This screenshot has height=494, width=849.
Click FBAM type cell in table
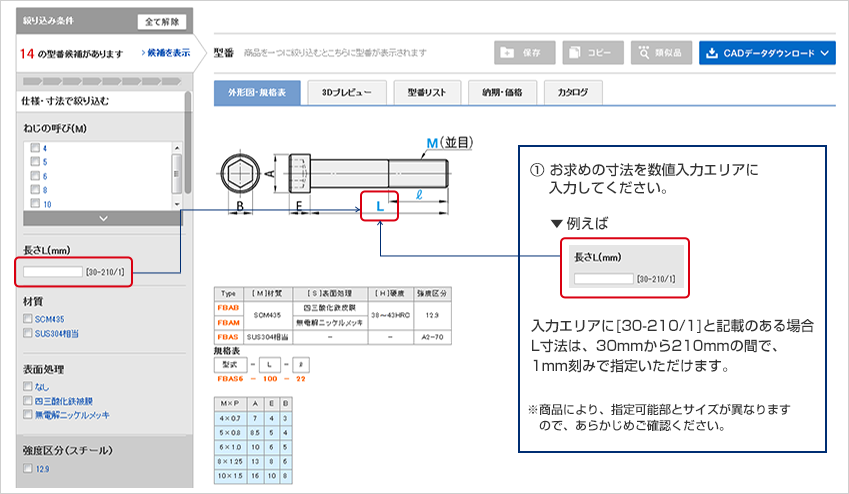[228, 322]
